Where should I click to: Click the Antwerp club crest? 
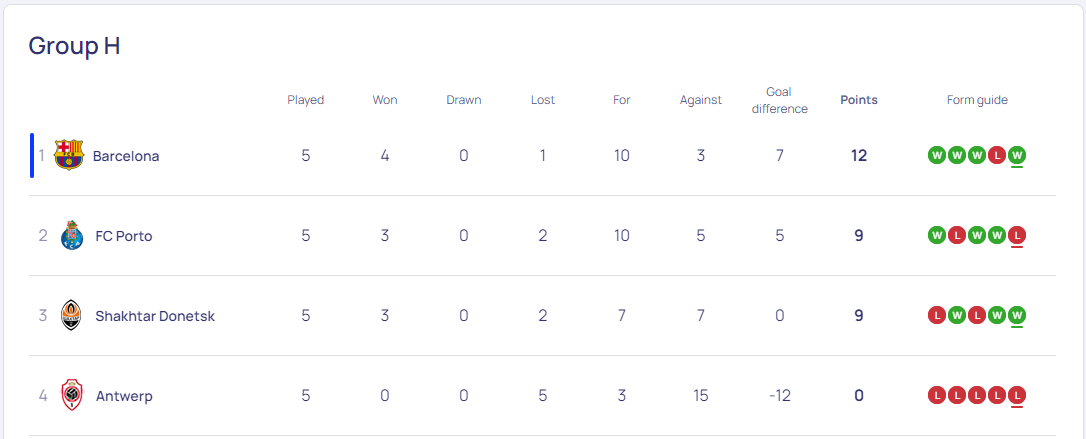[x=72, y=395]
